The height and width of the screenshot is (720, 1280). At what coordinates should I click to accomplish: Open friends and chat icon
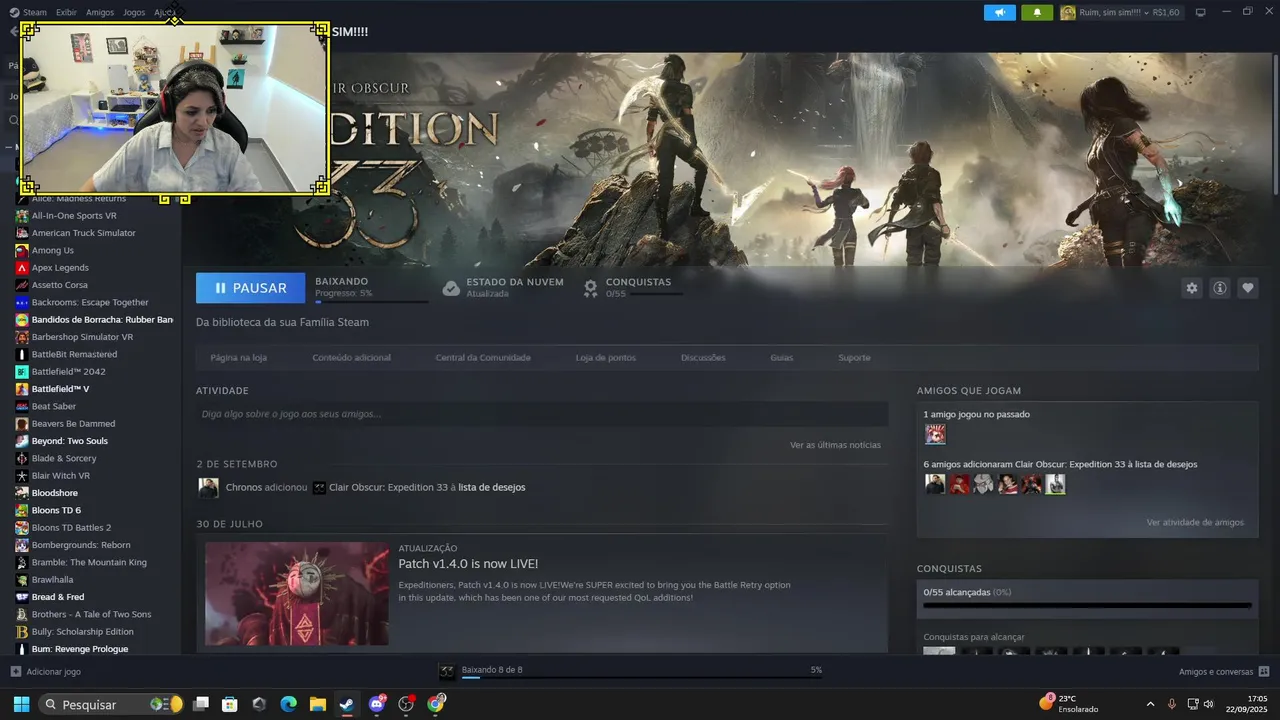click(x=1264, y=672)
